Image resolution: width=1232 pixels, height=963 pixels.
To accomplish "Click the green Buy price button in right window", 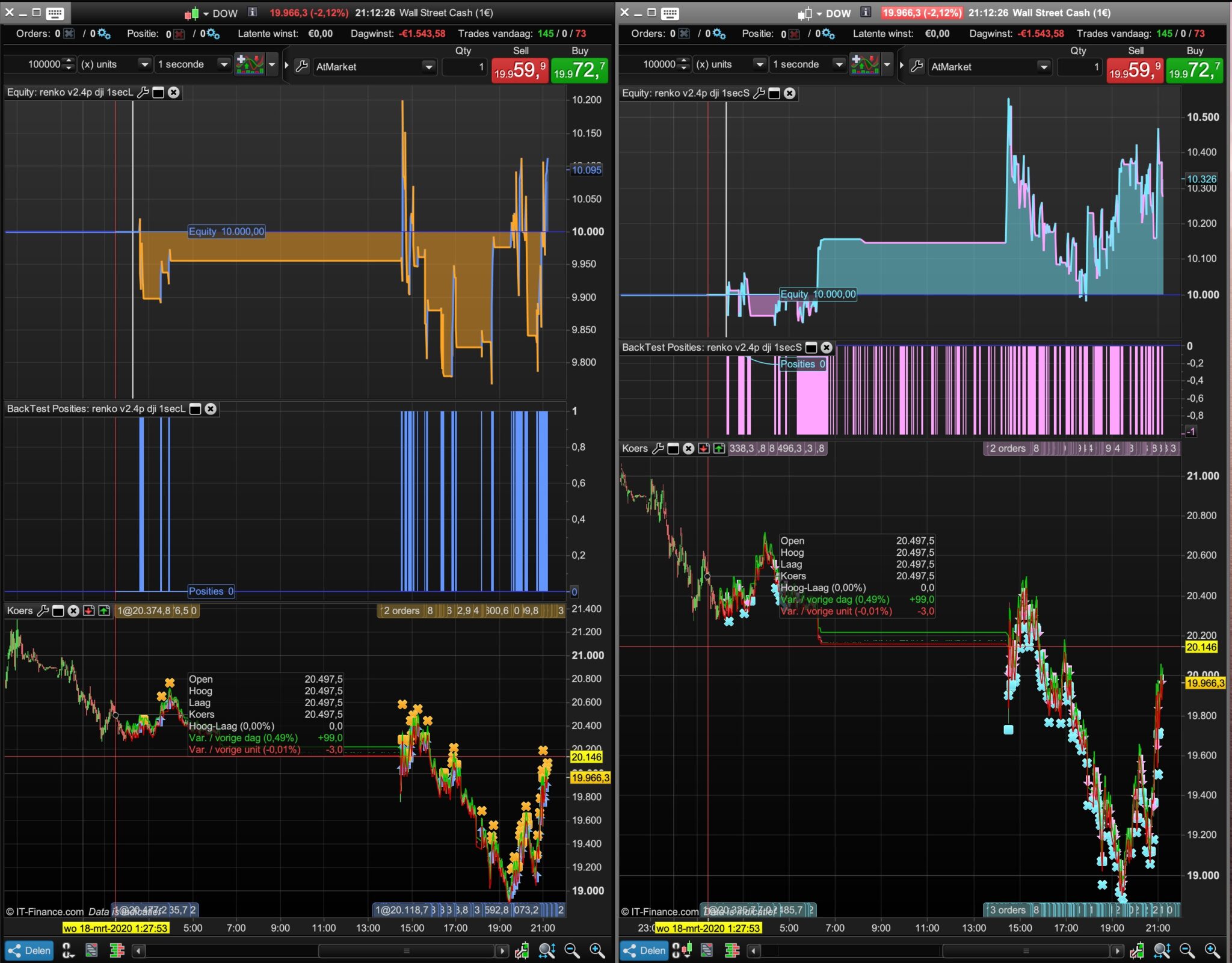I will coord(1194,70).
